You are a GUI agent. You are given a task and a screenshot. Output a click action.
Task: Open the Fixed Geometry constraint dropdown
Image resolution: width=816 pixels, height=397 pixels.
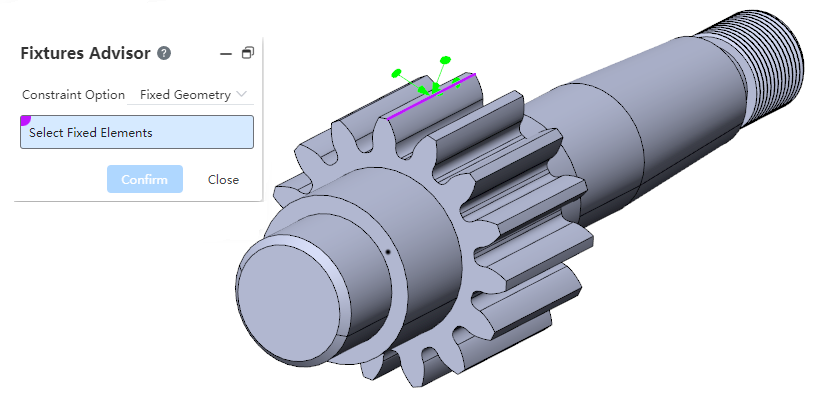(190, 95)
